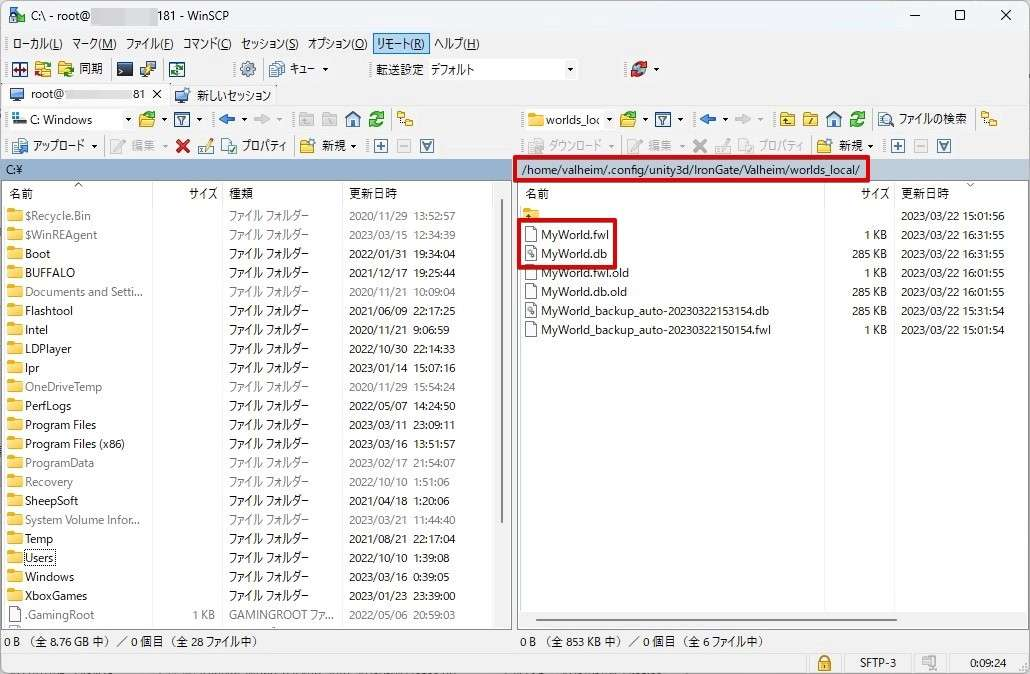1030x674 pixels.
Task: Click the 同期 synchronize button
Action: tap(80, 68)
